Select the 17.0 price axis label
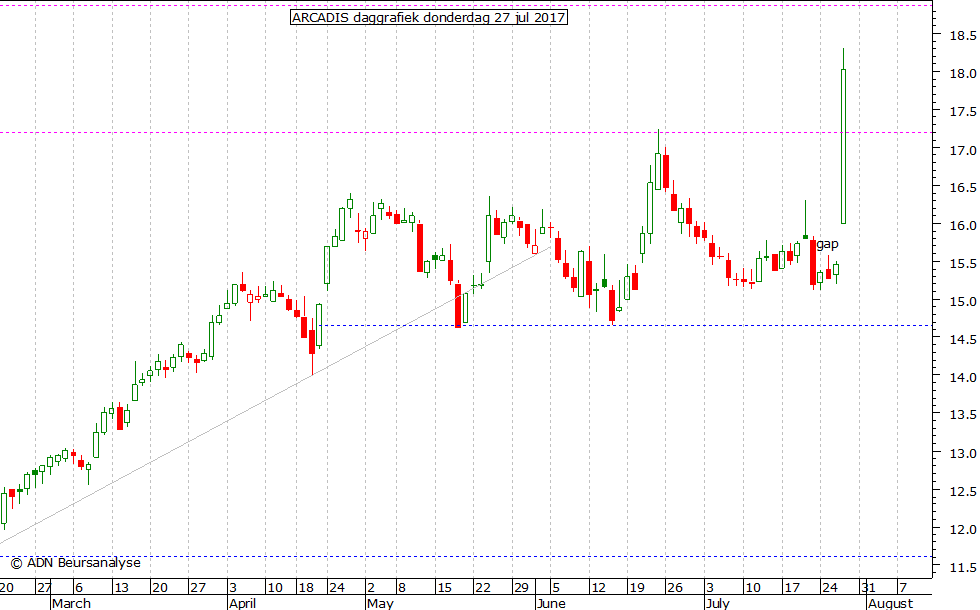 963,151
